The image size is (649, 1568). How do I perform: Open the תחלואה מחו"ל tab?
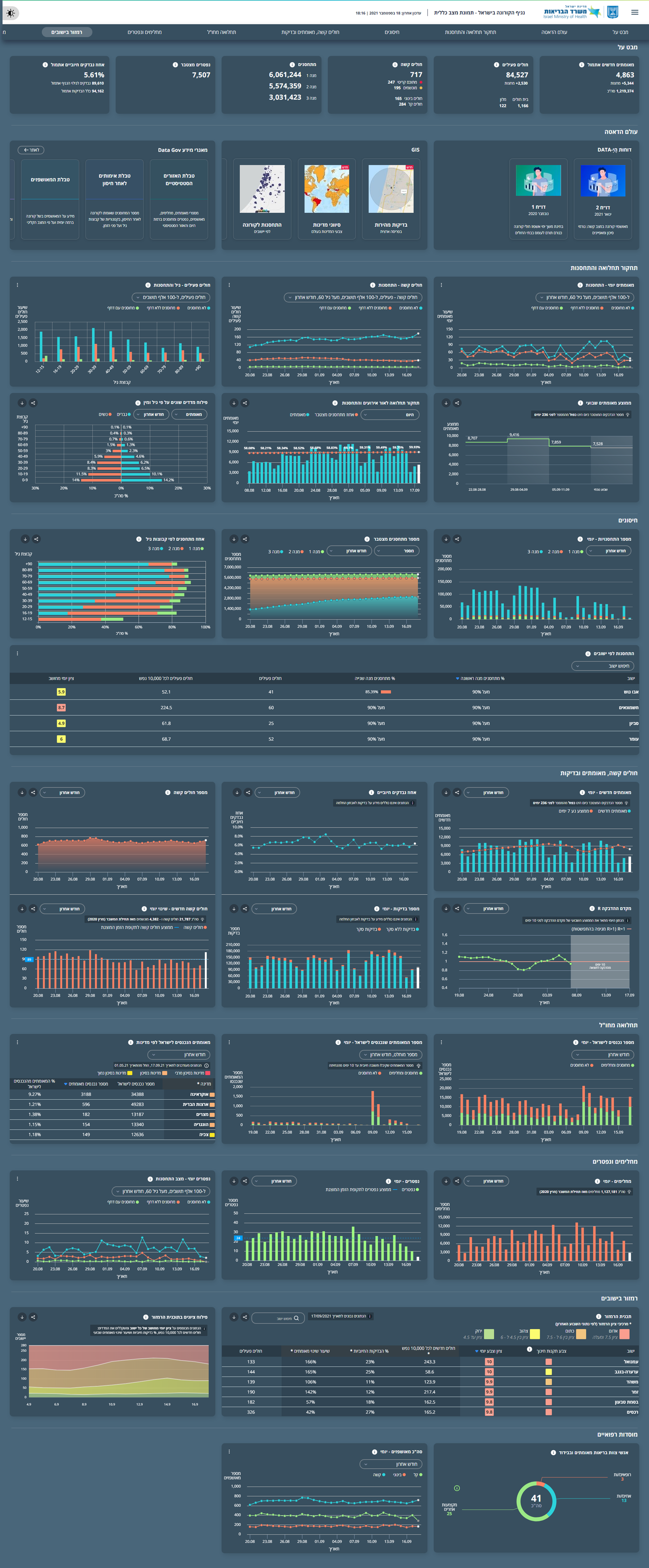[222, 32]
